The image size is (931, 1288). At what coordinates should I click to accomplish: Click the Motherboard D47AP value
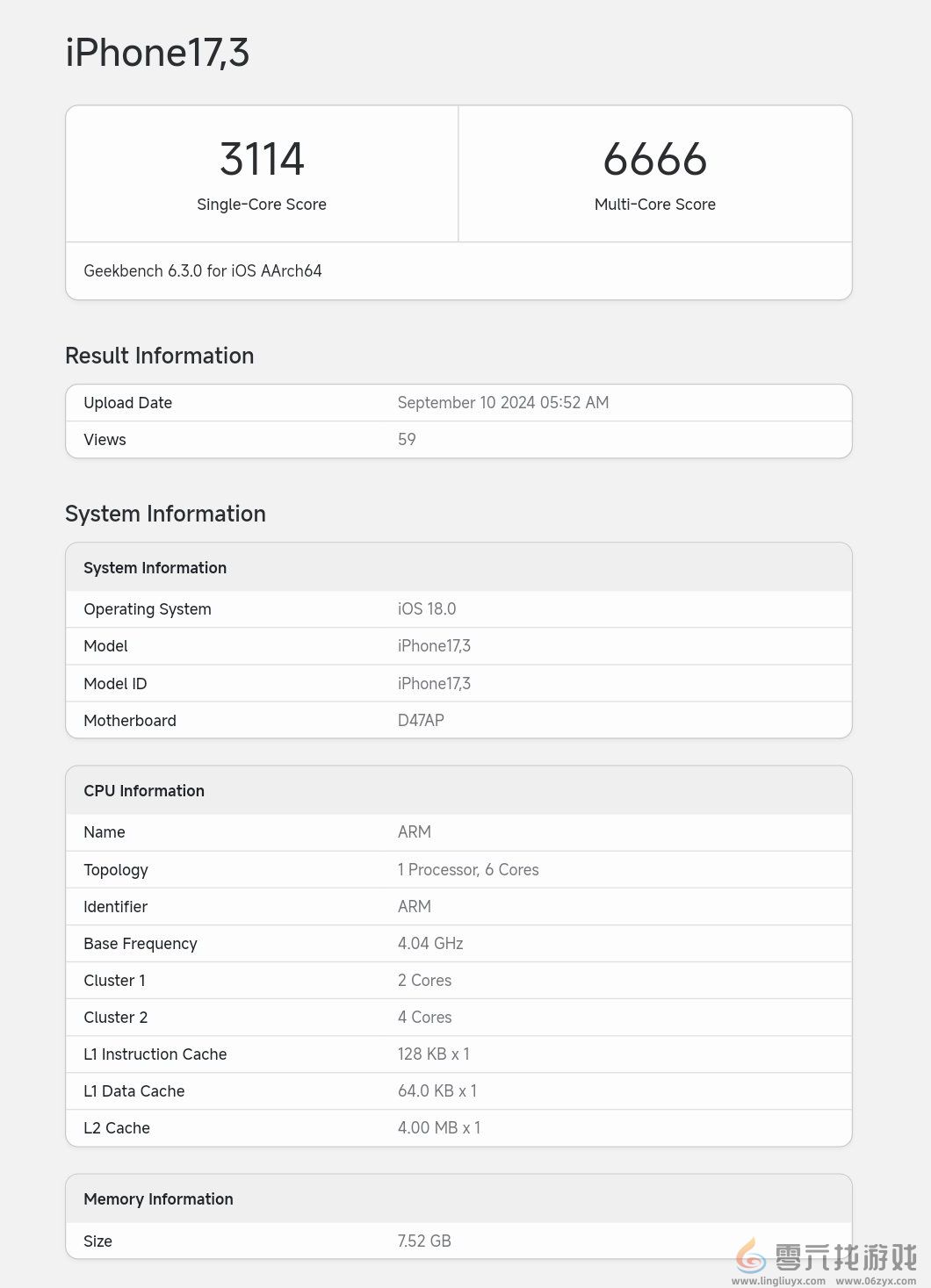[421, 720]
